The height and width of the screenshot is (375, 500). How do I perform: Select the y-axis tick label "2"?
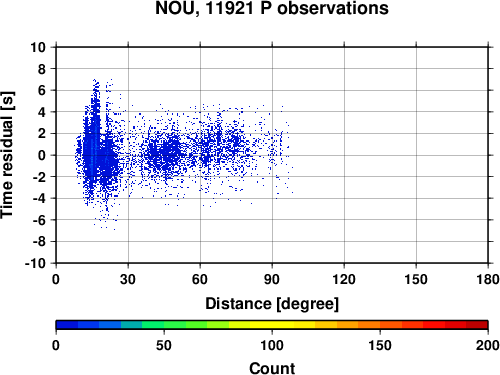tap(42, 134)
